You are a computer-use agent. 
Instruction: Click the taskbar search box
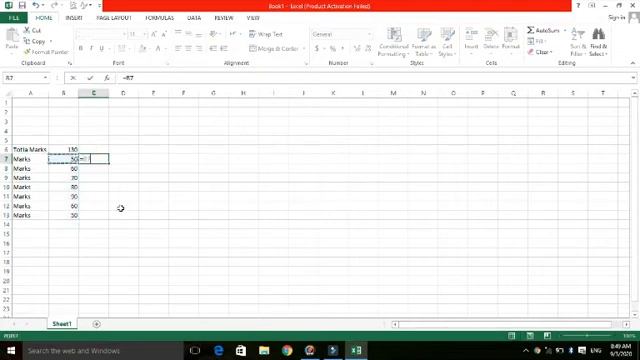[x=103, y=351]
